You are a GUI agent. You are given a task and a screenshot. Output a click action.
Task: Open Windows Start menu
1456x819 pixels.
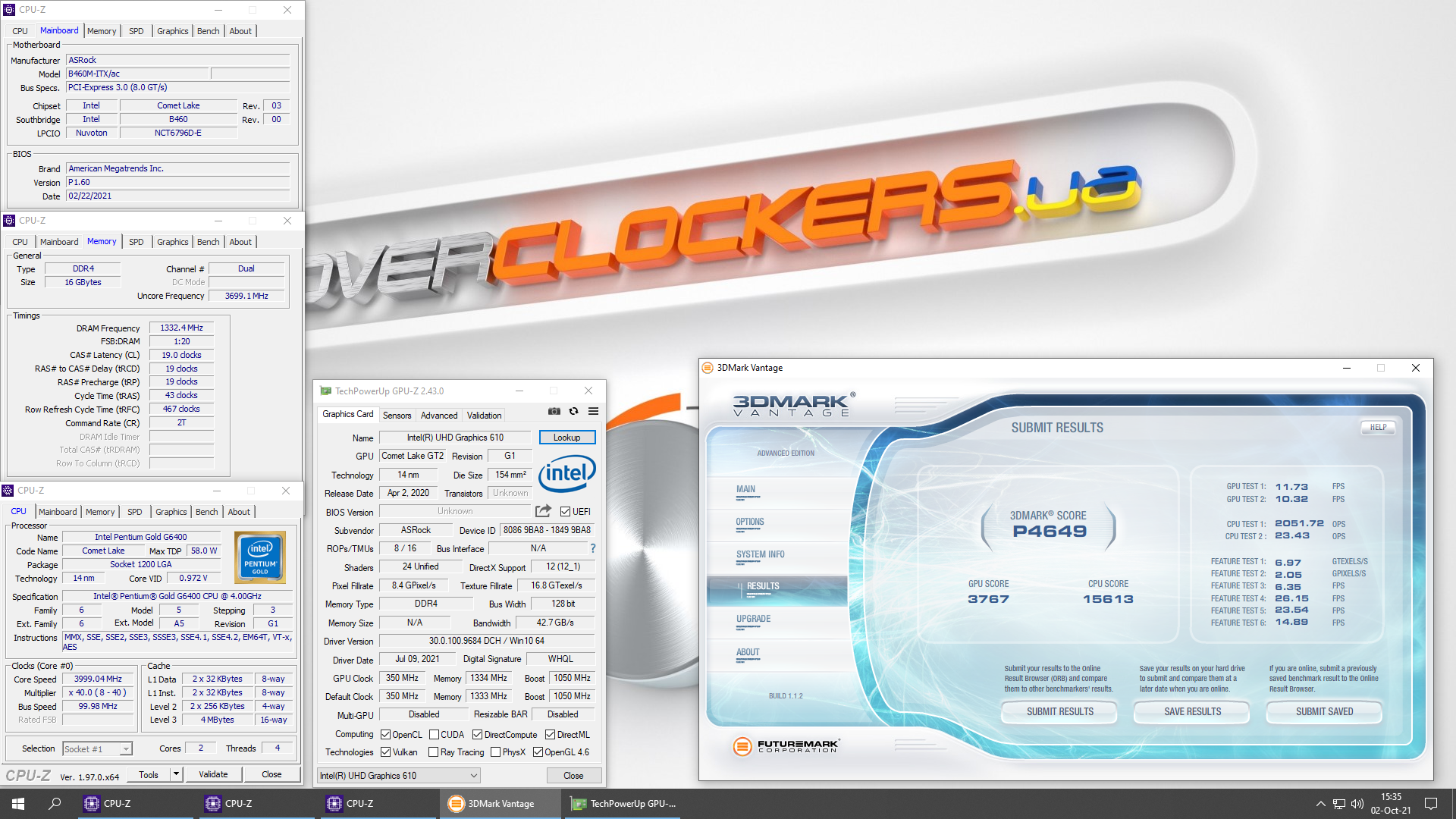[x=18, y=804]
